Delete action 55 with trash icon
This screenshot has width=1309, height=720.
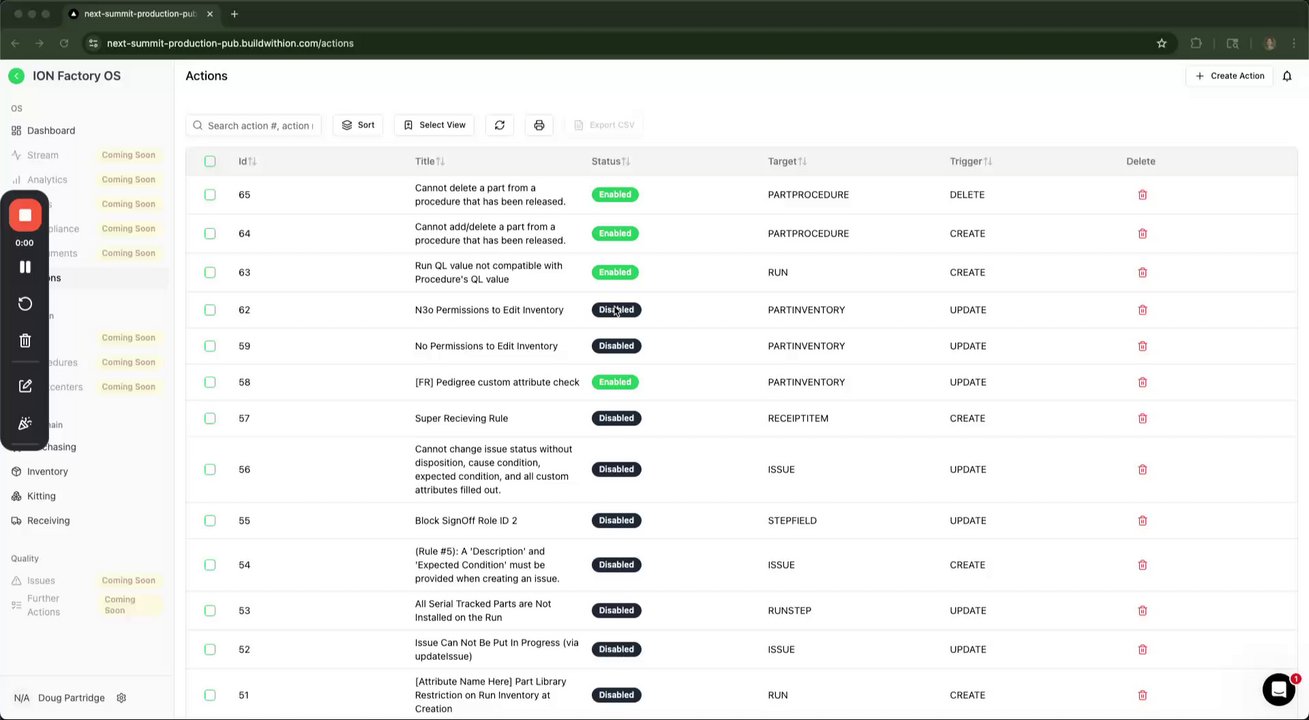coord(1142,521)
